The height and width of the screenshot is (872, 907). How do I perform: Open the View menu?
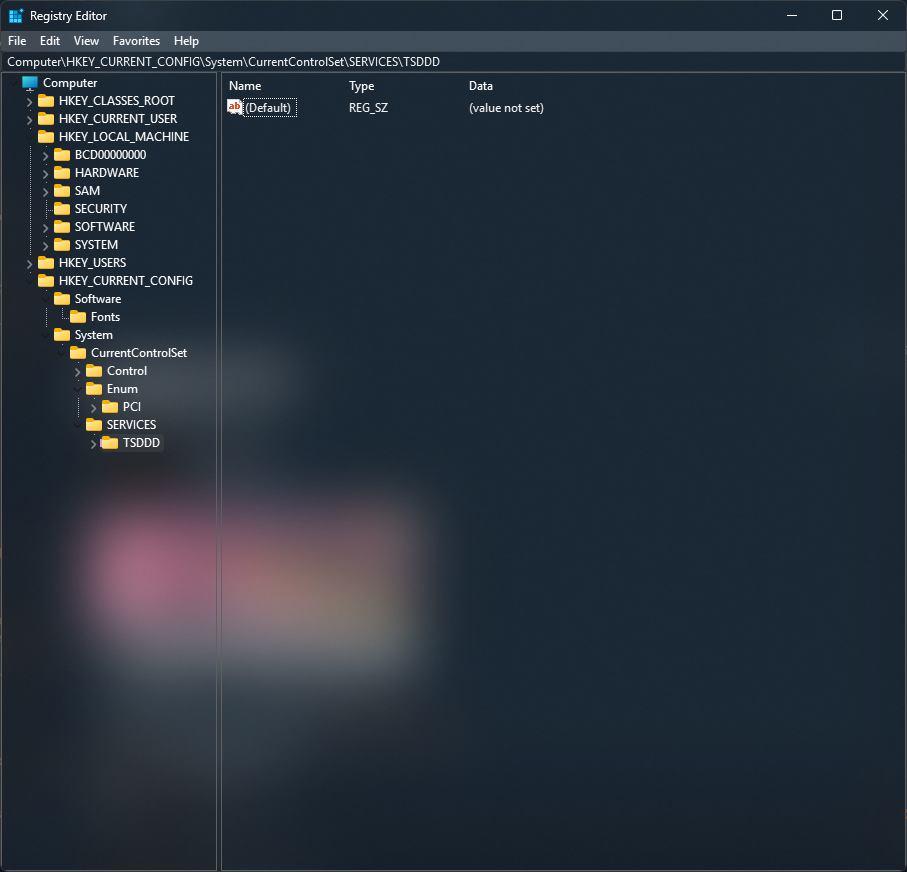point(86,41)
